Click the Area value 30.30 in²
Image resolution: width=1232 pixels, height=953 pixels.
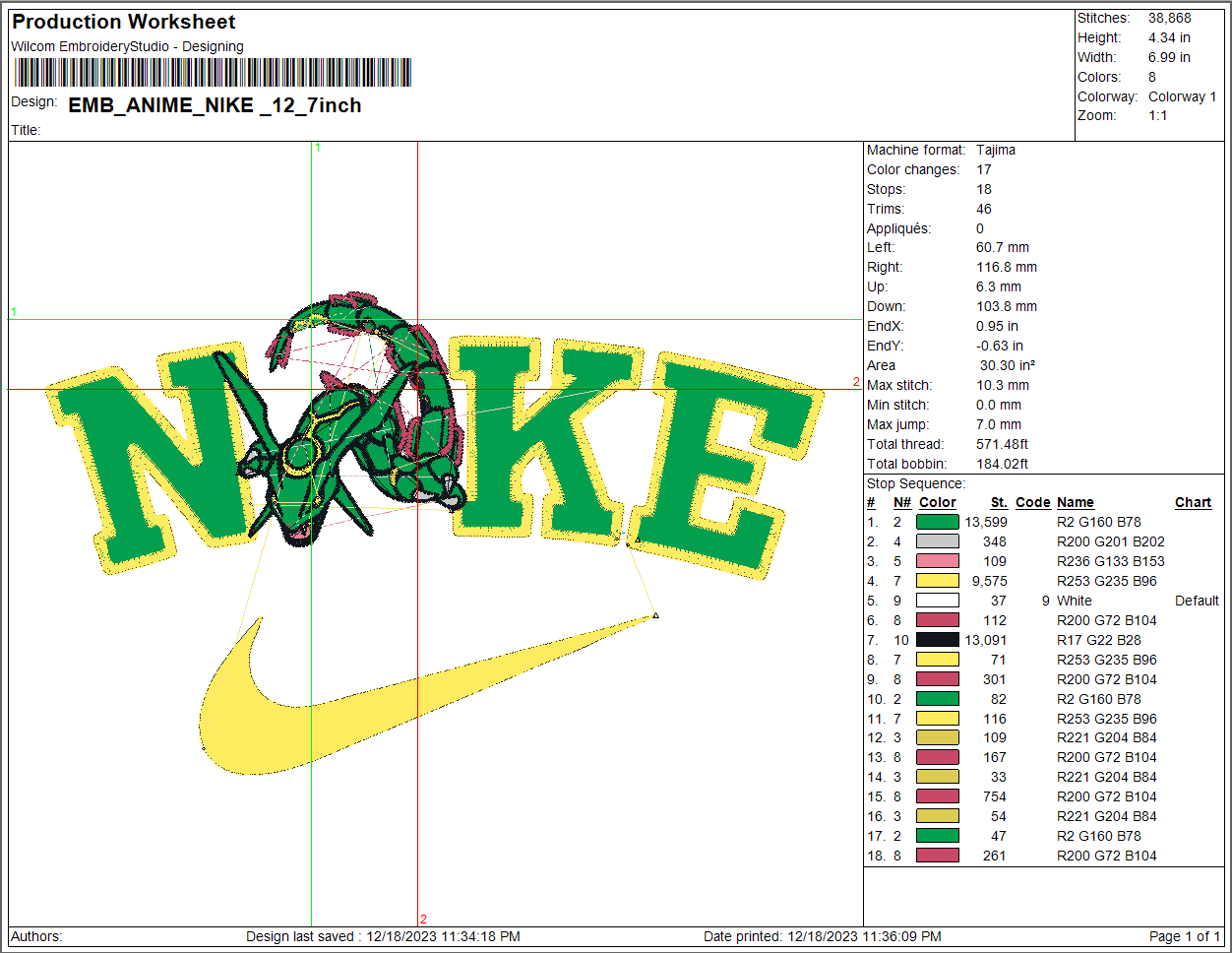pos(1007,365)
